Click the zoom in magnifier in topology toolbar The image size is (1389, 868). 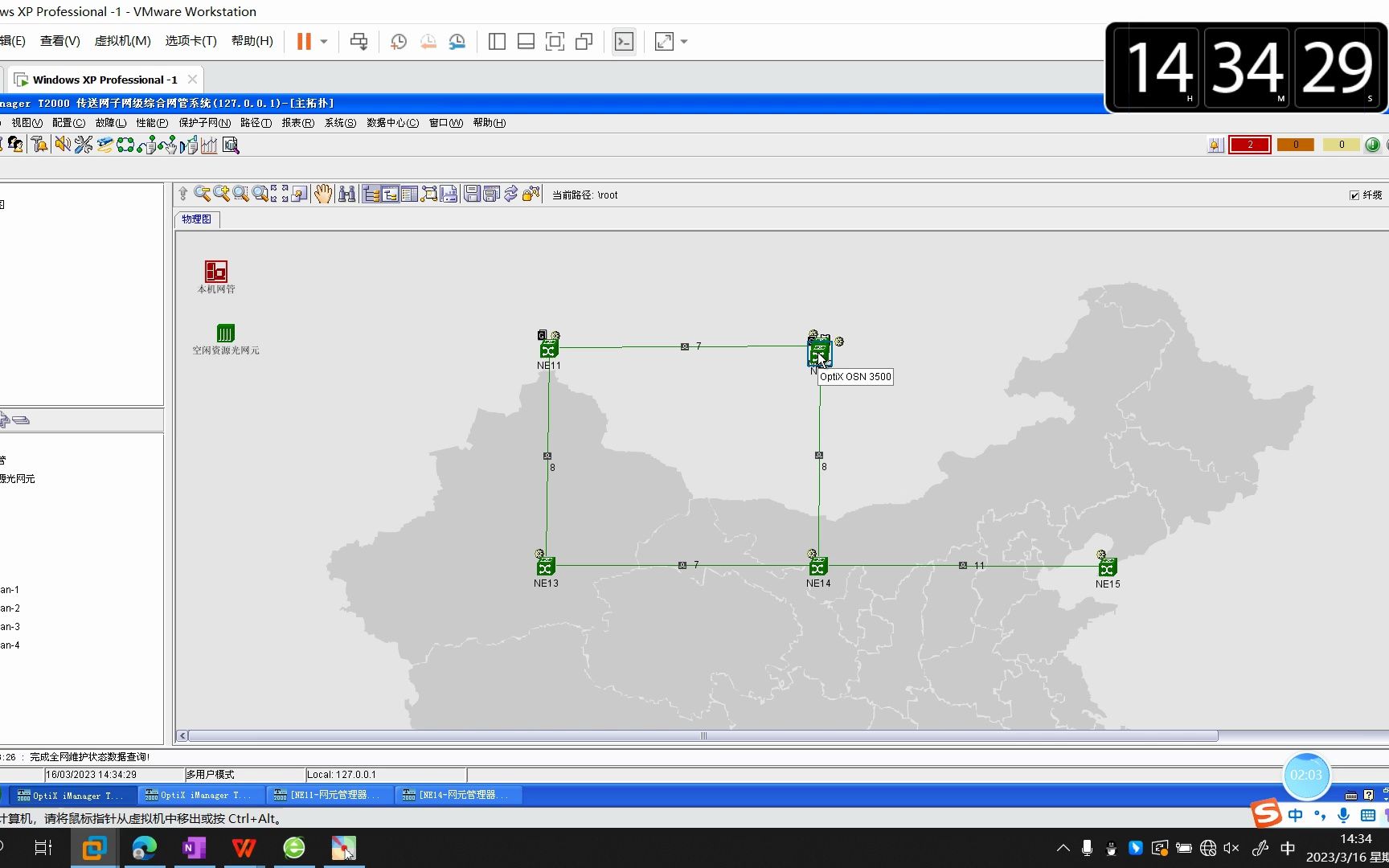[x=221, y=194]
